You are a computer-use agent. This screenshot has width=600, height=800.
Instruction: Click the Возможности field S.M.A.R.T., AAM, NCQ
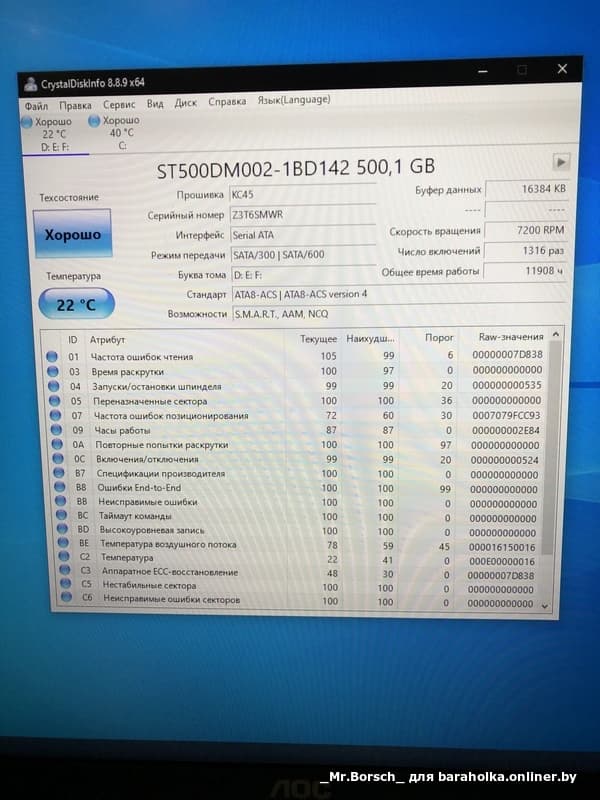[x=399, y=313]
